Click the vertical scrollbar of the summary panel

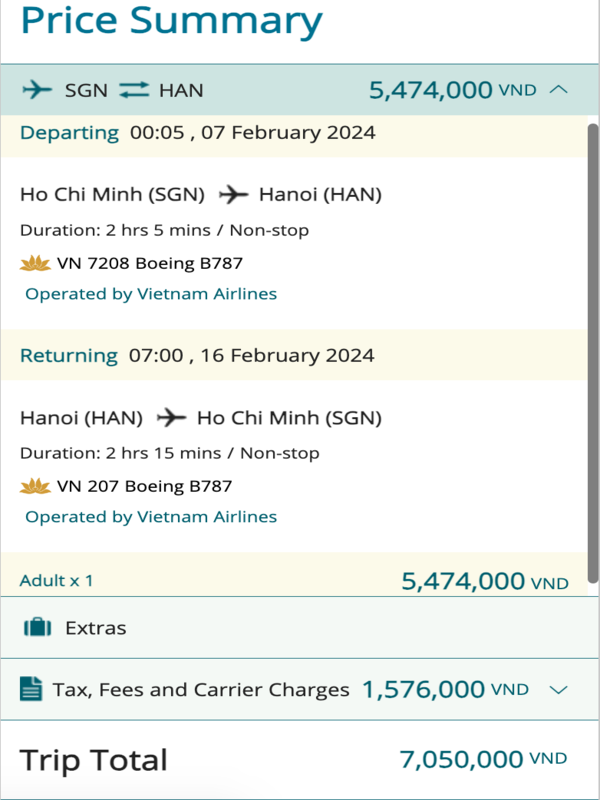tap(593, 350)
